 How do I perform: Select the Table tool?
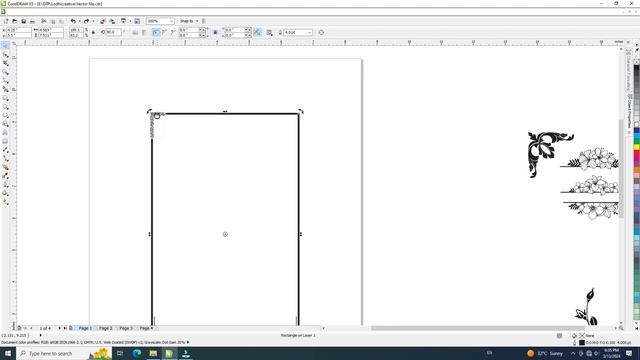point(5,142)
